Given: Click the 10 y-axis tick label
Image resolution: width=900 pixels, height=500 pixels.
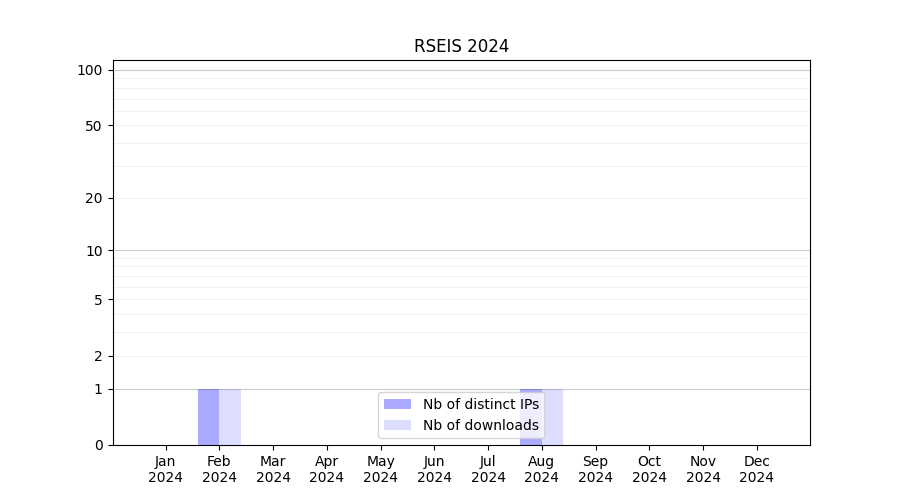Looking at the screenshot, I should coord(93,251).
